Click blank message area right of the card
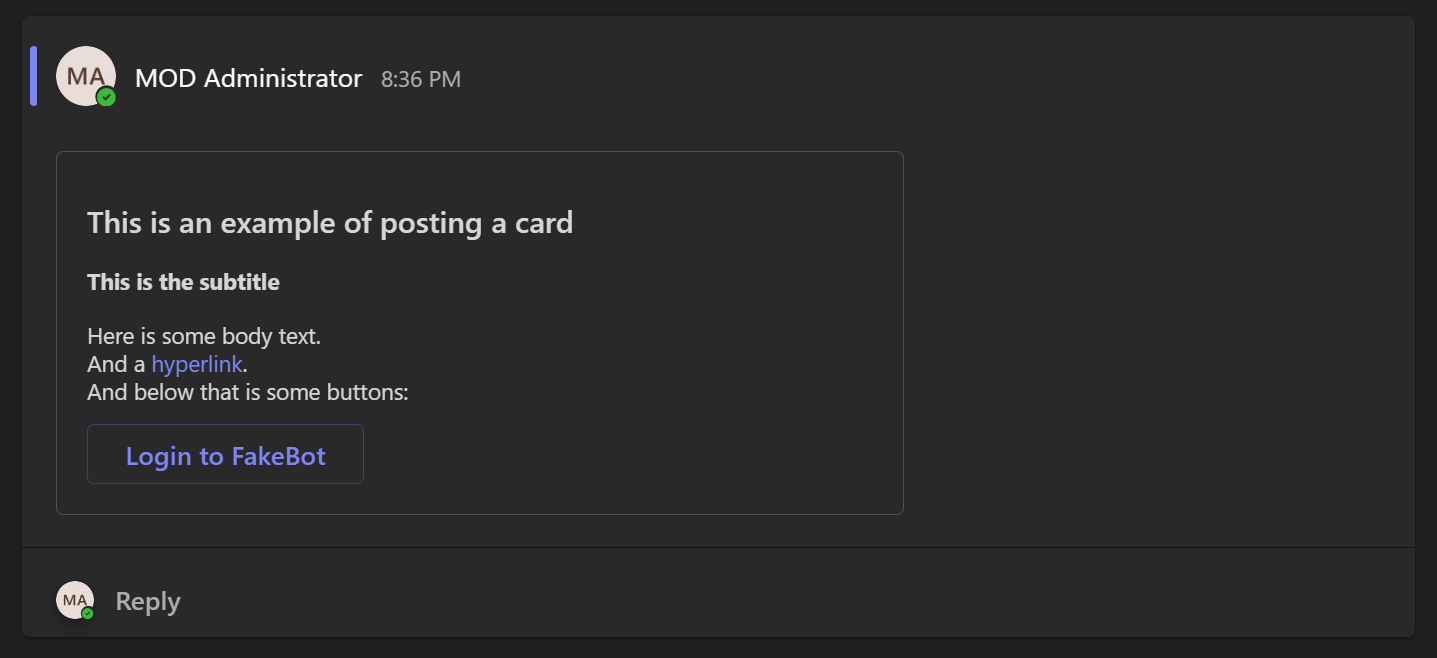 [x=1158, y=333]
